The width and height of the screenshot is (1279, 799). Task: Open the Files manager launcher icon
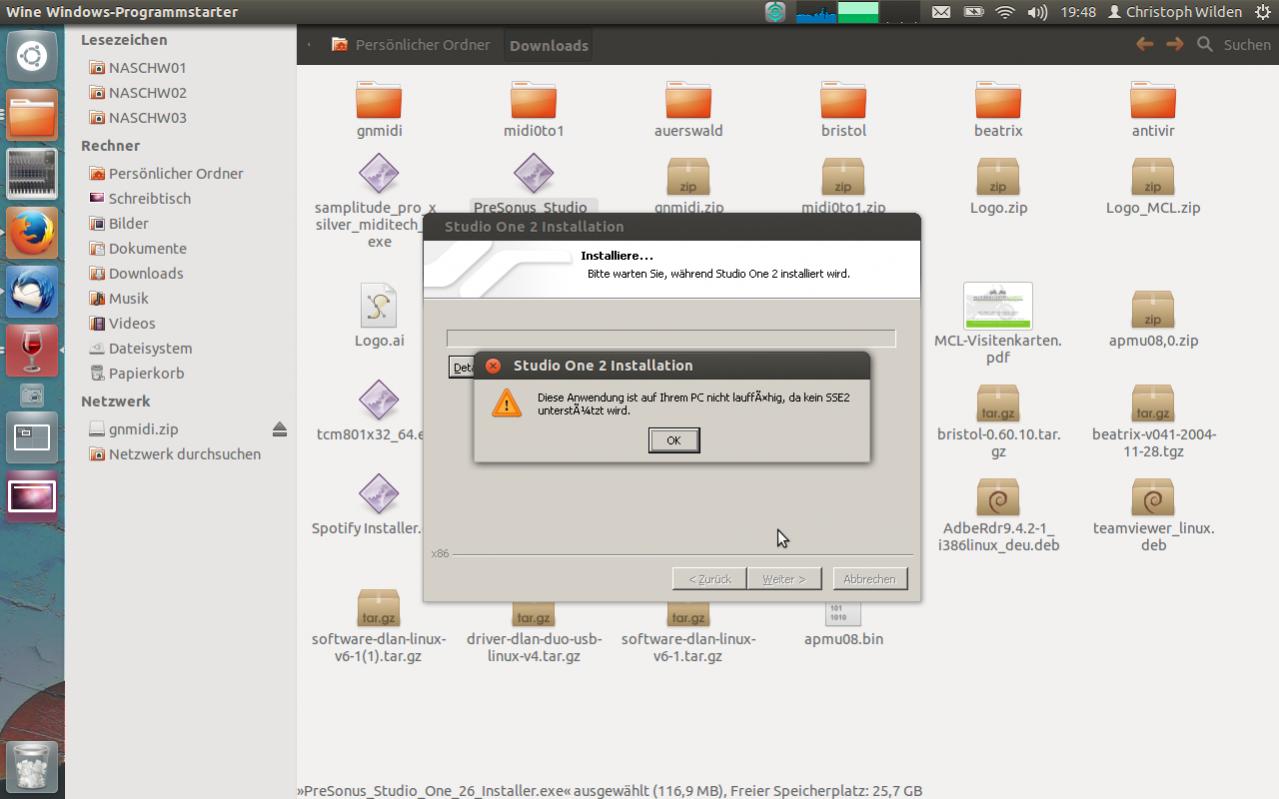[x=32, y=115]
